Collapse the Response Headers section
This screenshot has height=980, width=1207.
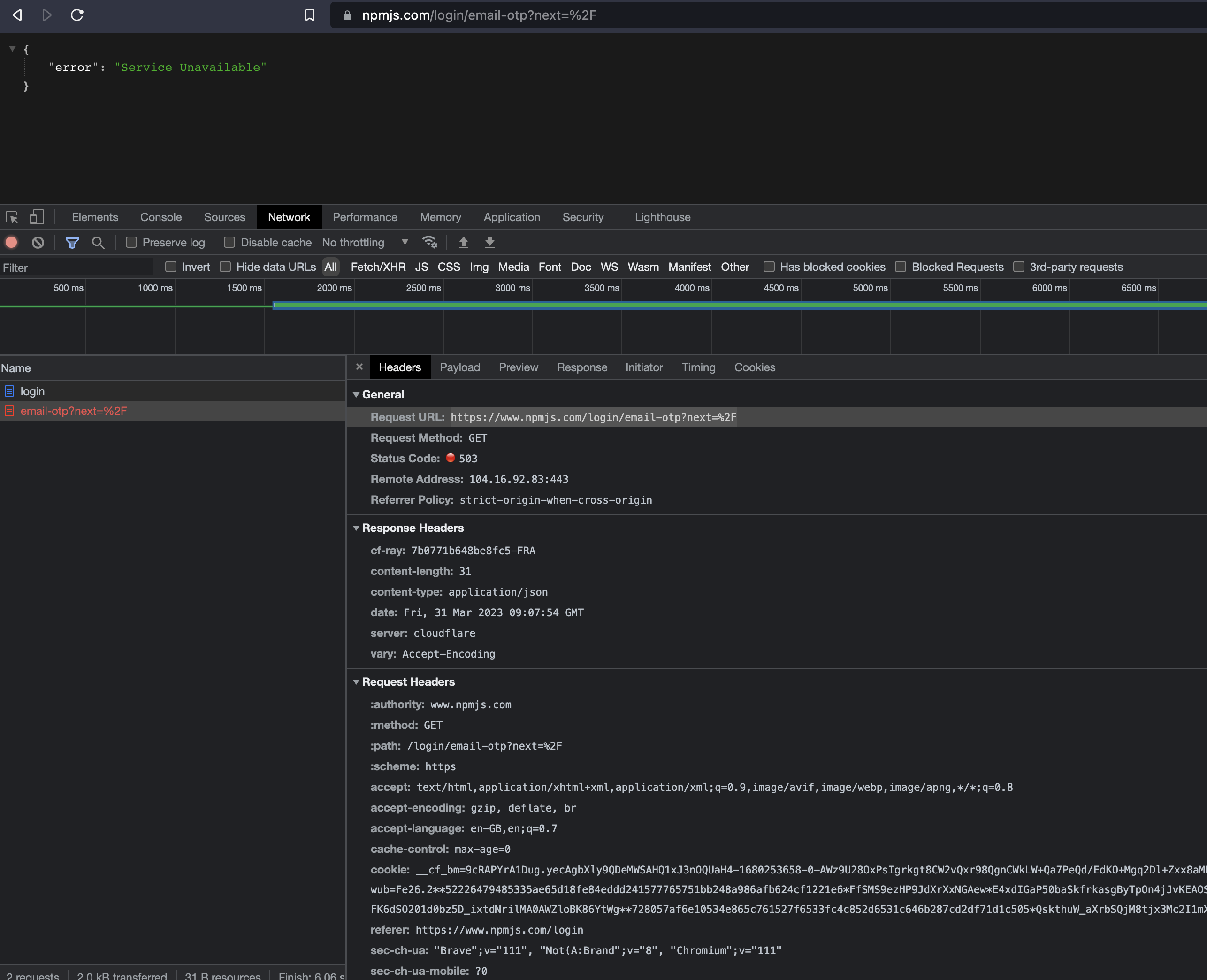356,528
